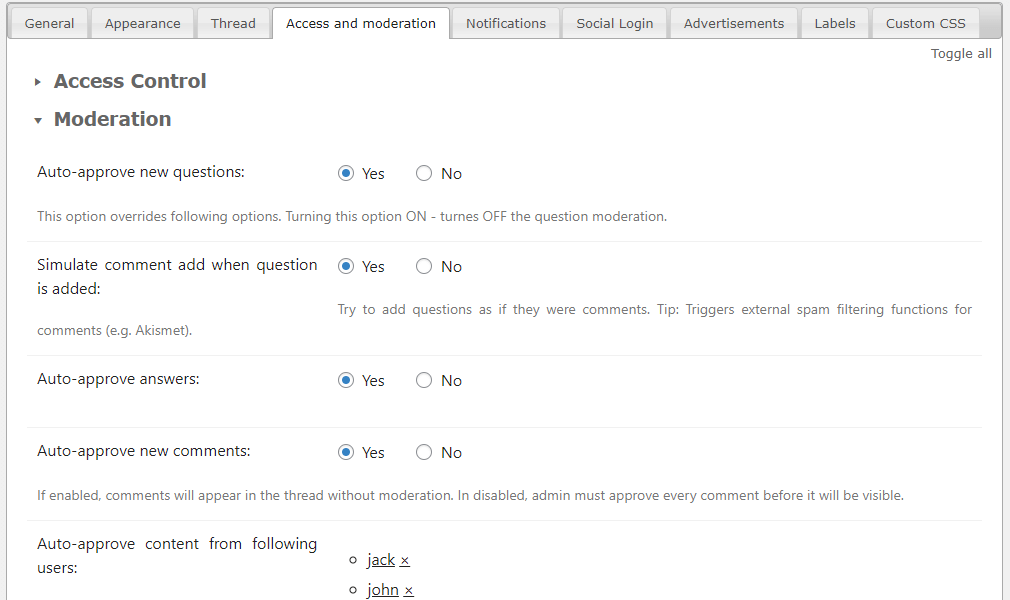The width and height of the screenshot is (1010, 600).
Task: Click Toggle all sections link
Action: pos(961,53)
